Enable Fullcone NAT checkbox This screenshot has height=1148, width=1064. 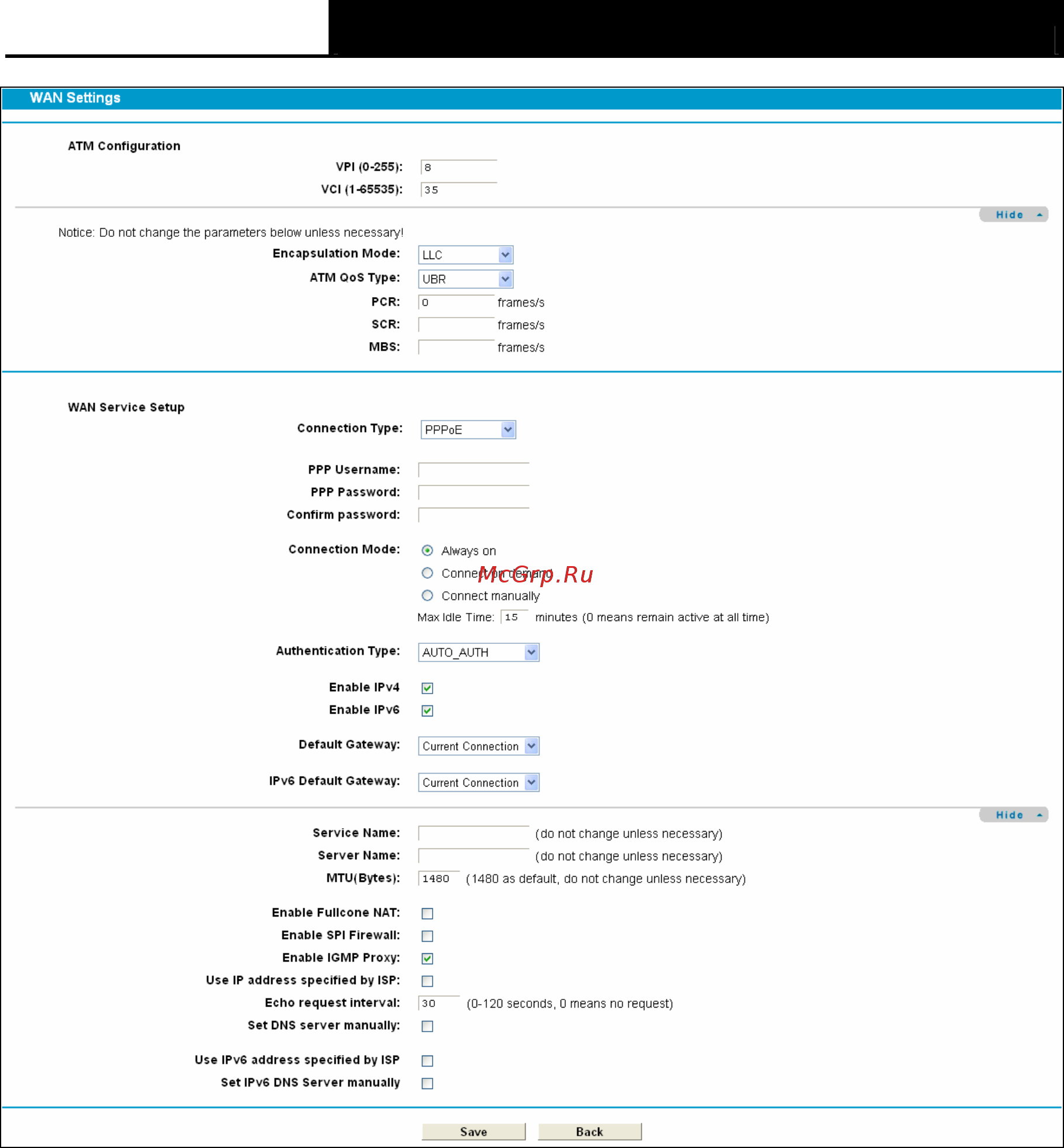427,913
